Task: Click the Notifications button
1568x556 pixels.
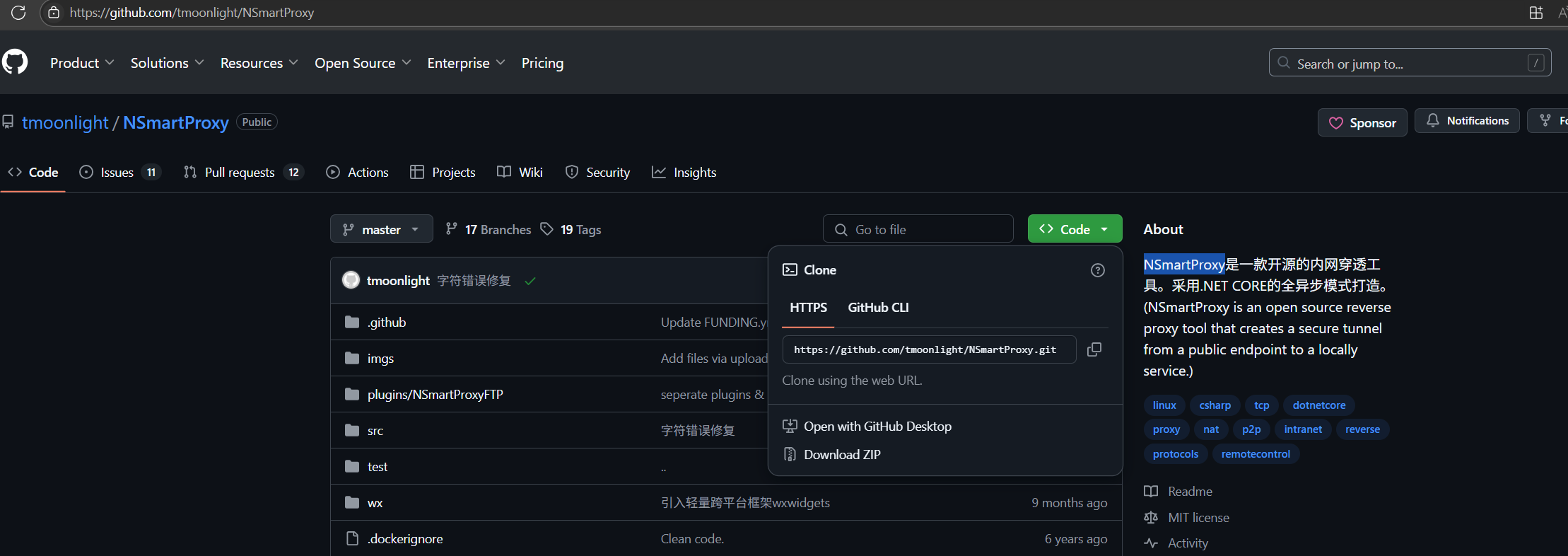Action: [x=1467, y=121]
